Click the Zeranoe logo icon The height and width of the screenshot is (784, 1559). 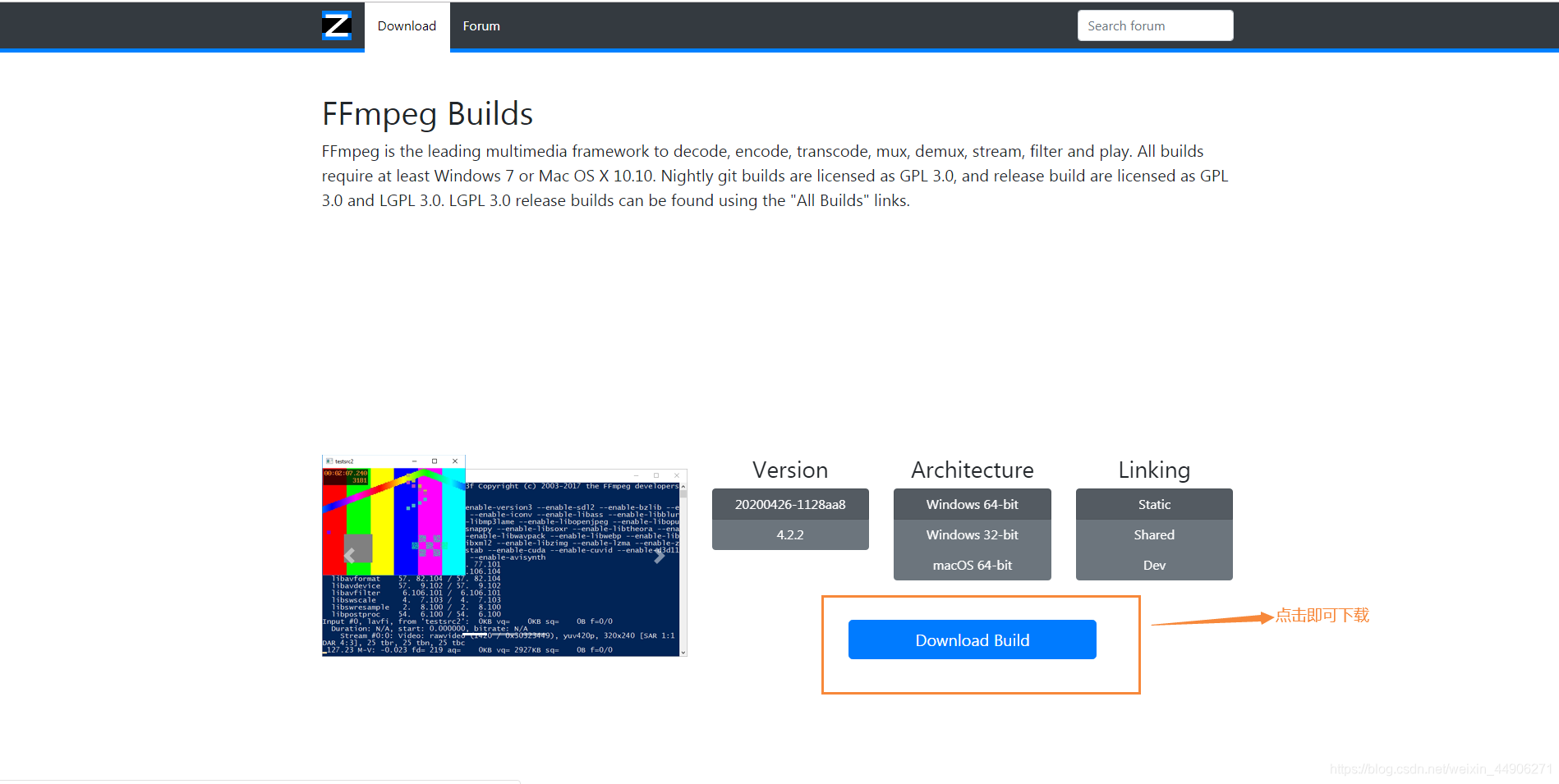(x=338, y=25)
